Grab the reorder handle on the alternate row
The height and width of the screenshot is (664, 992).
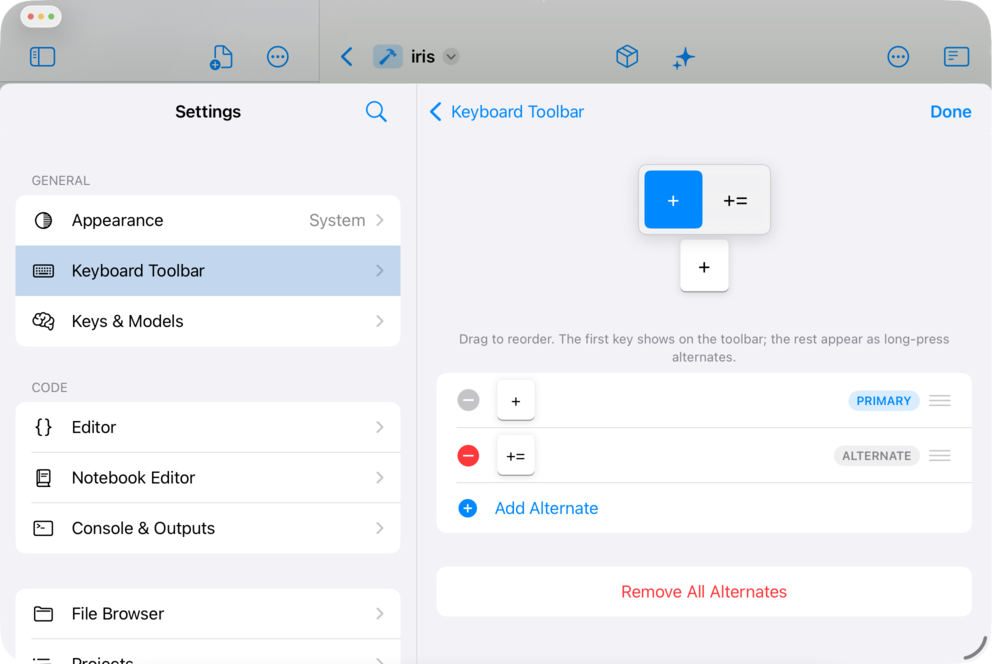[939, 455]
